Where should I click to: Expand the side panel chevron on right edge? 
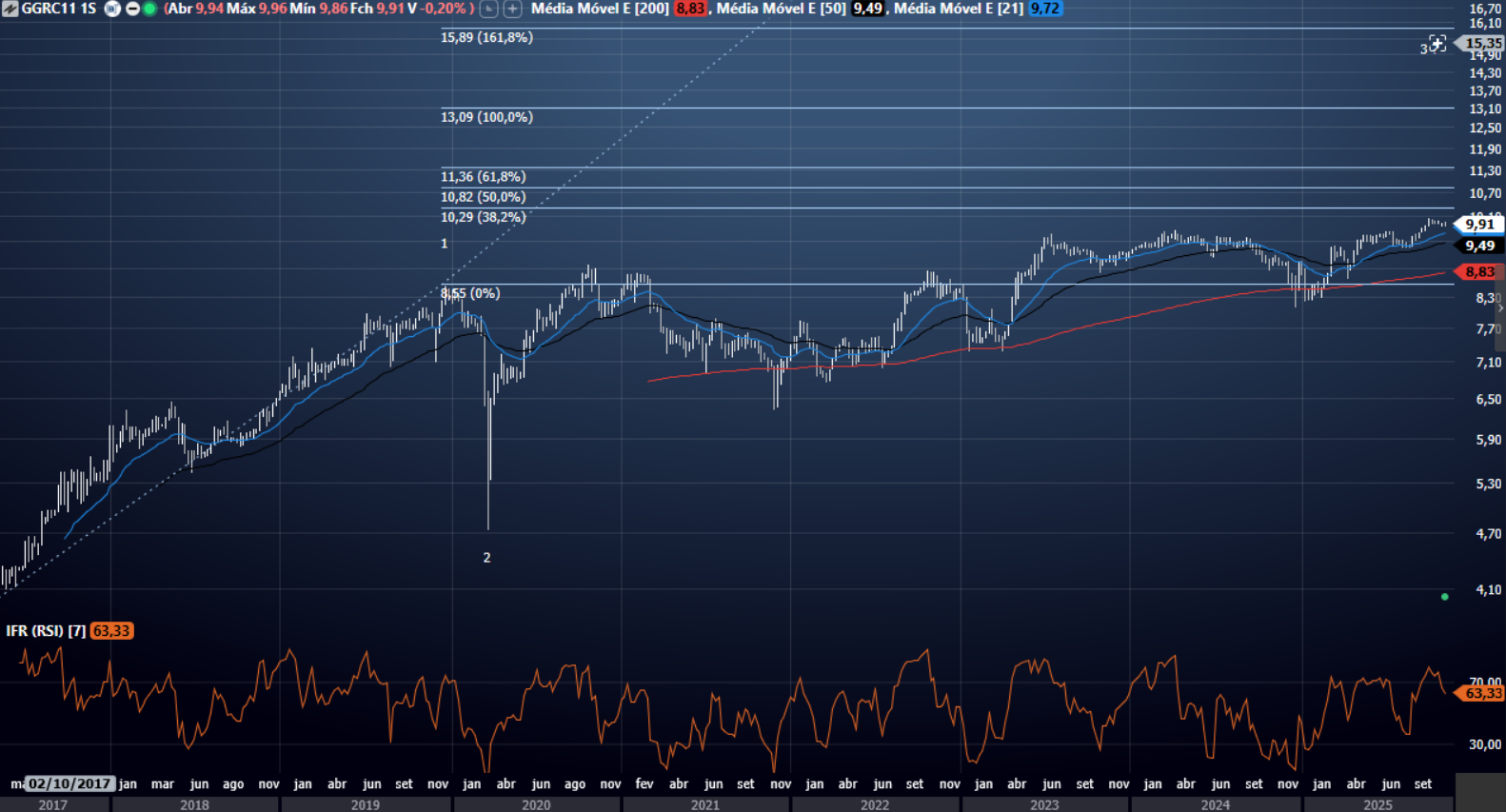(x=1500, y=308)
